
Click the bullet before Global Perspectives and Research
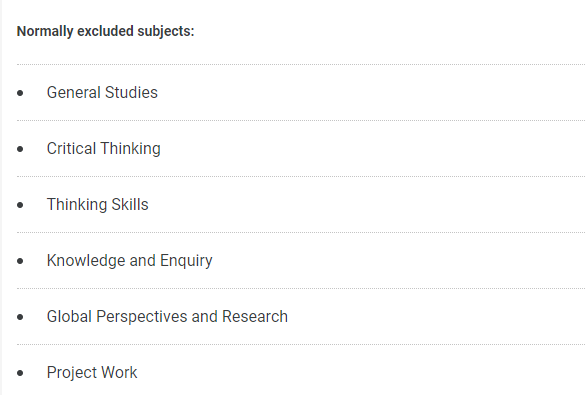tap(20, 317)
